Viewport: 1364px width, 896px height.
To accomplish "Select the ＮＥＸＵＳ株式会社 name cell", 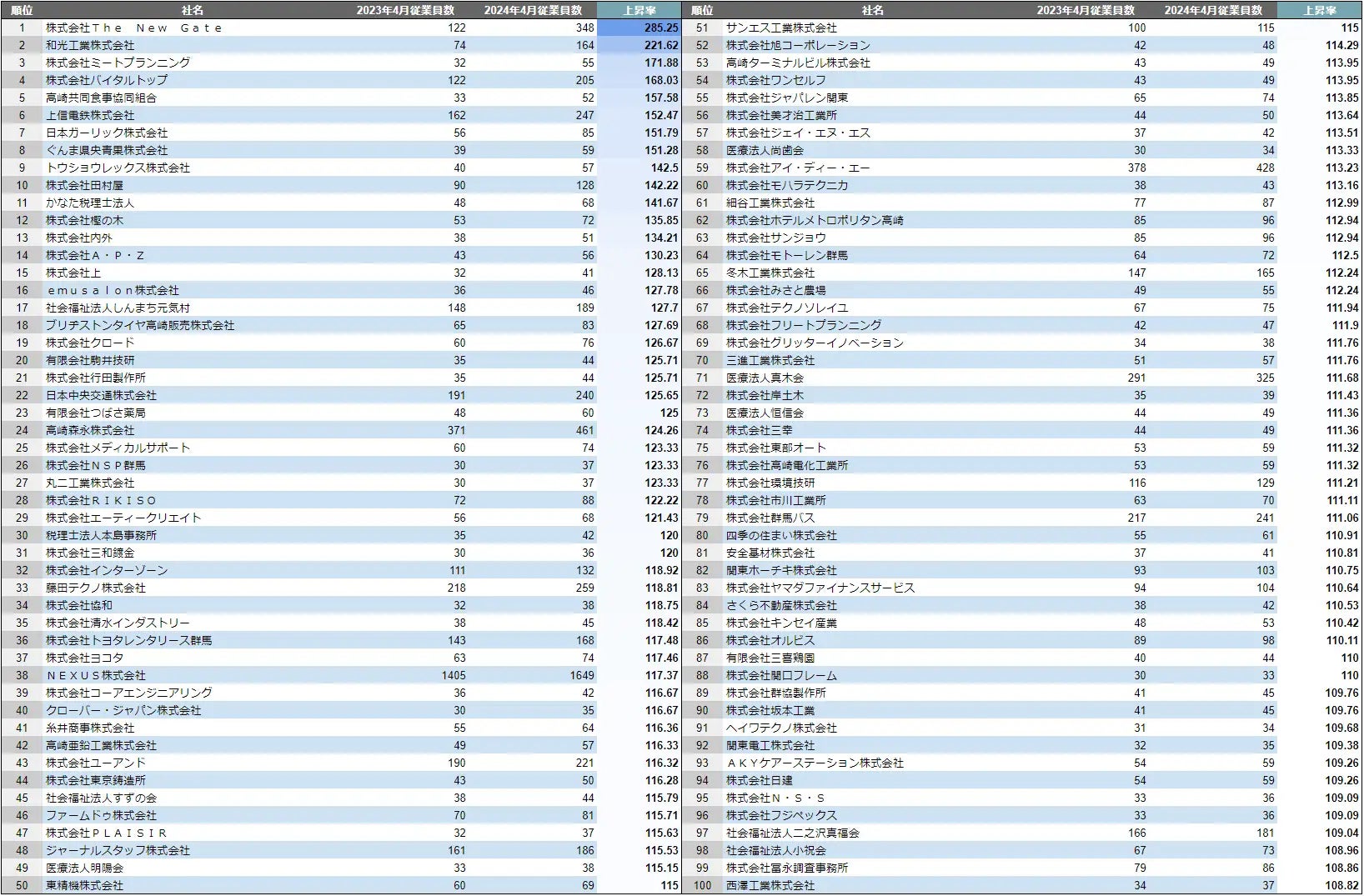I will coord(96,675).
